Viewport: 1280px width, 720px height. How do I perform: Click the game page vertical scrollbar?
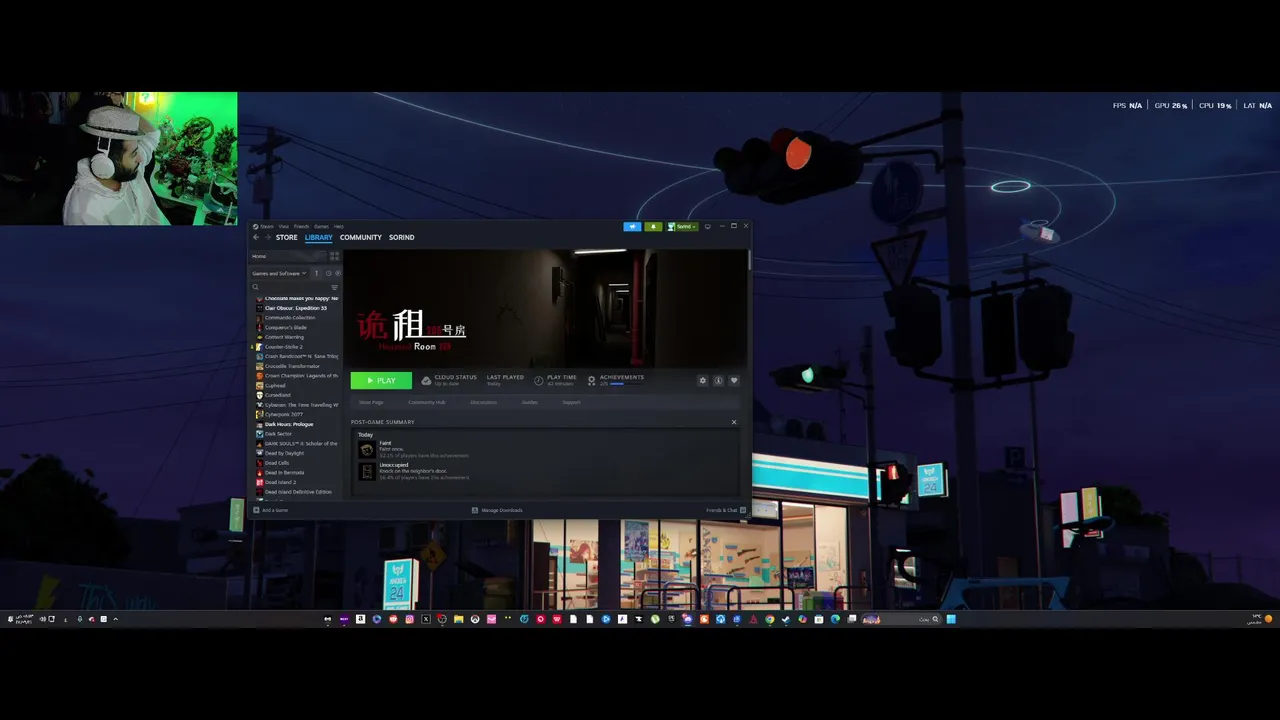tap(749, 260)
